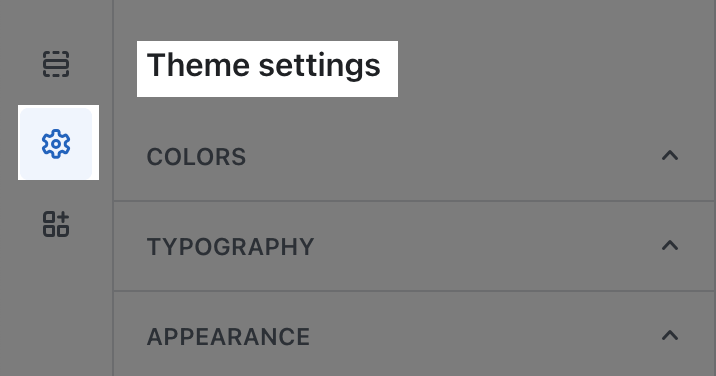Click the up arrow in APPEARANCE row
This screenshot has height=376, width=716.
tap(669, 336)
